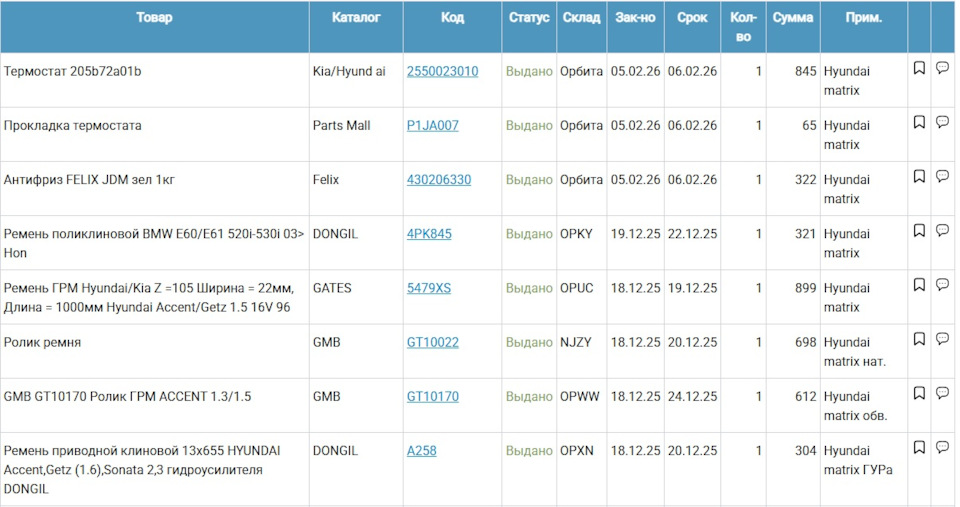960x507 pixels.
Task: Select the text 'Антифриз FELIX JDM зел 1кг'
Action: point(89,179)
